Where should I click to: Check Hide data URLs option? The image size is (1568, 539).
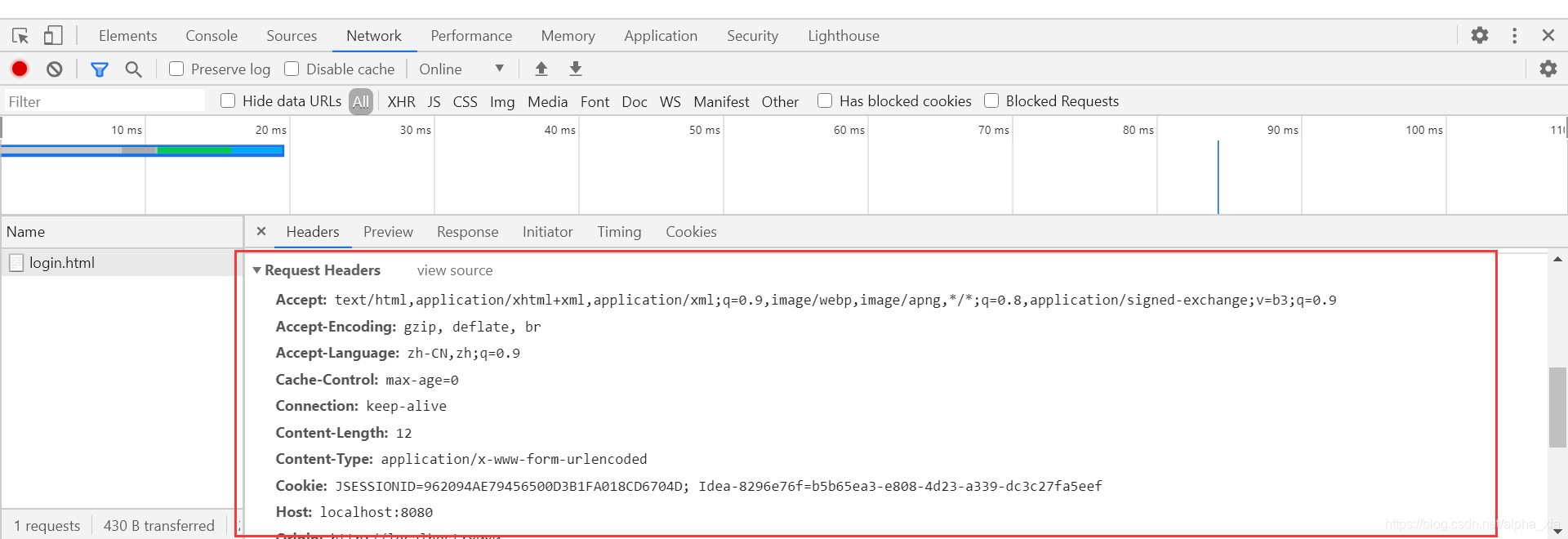[x=228, y=100]
